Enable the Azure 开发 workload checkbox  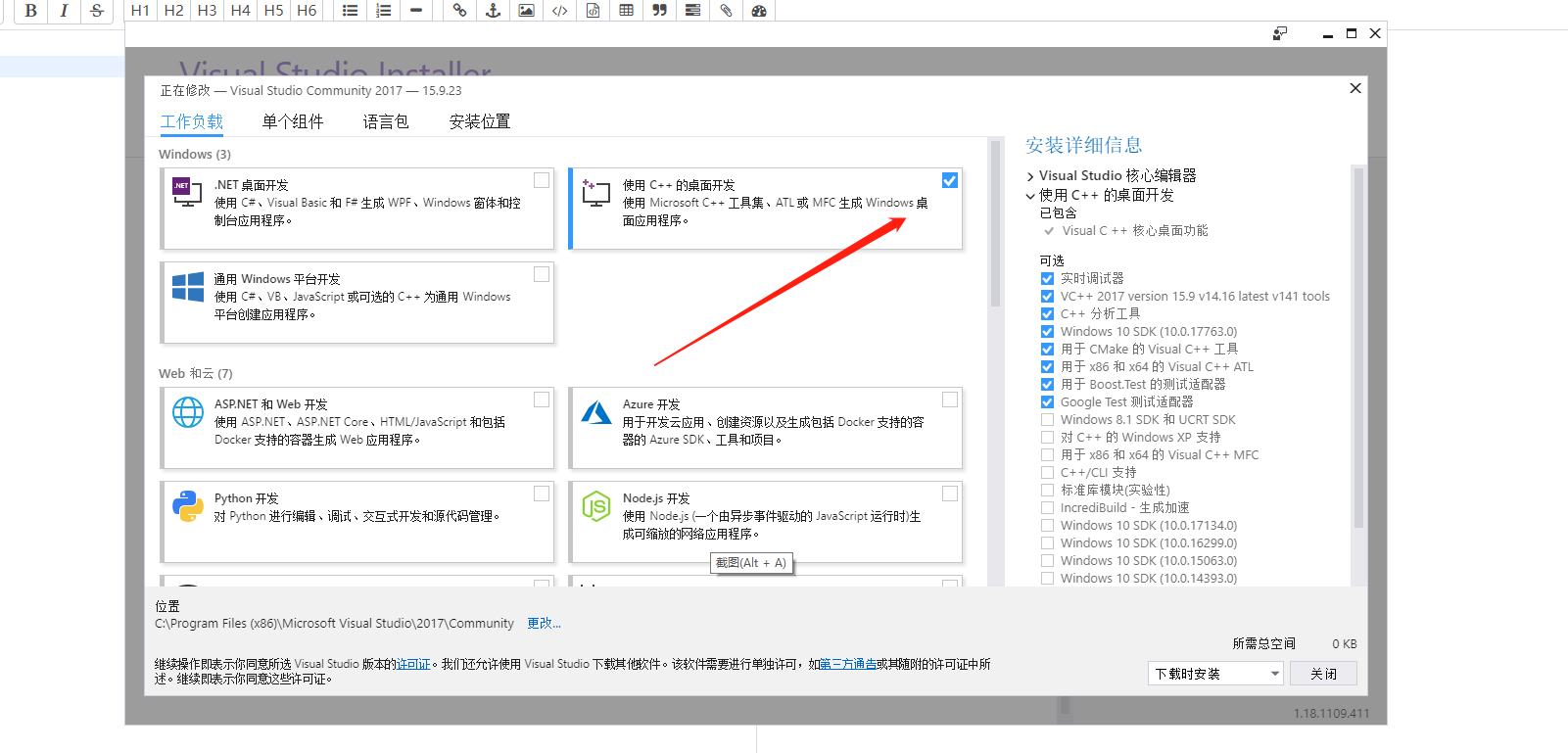pos(950,400)
